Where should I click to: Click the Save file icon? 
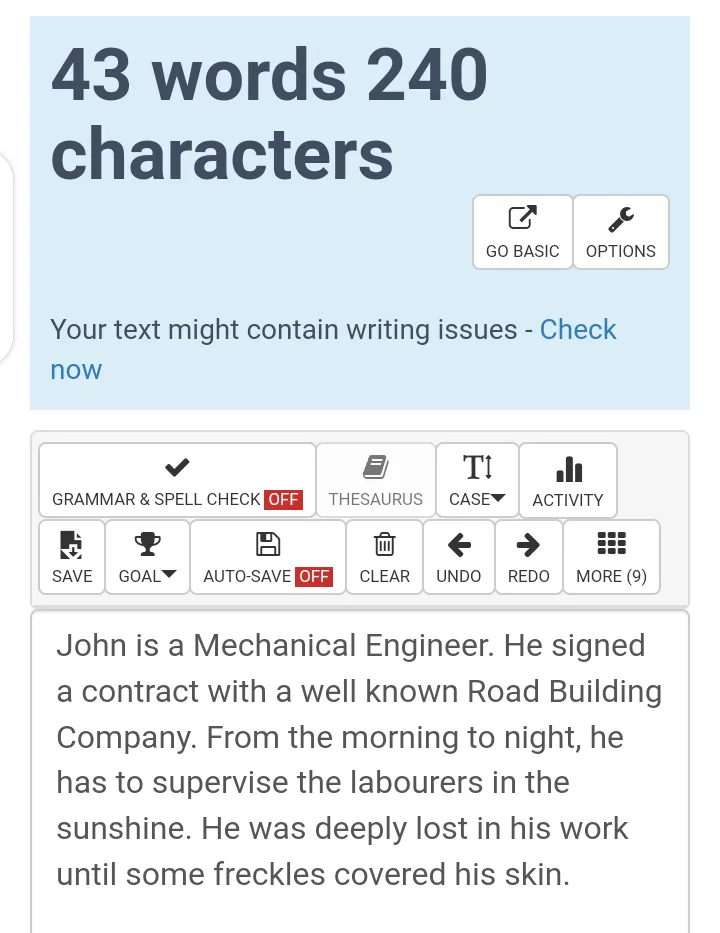(x=72, y=544)
